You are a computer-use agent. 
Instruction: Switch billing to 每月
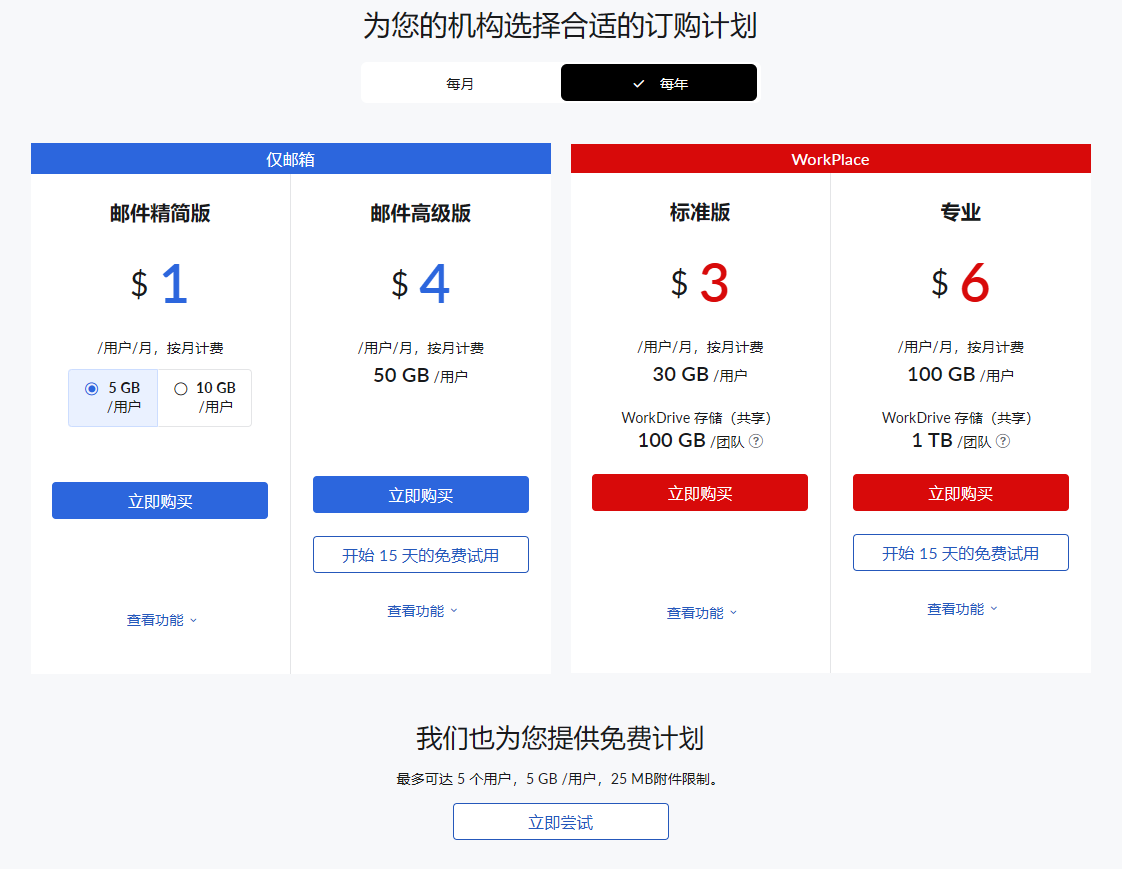[460, 84]
